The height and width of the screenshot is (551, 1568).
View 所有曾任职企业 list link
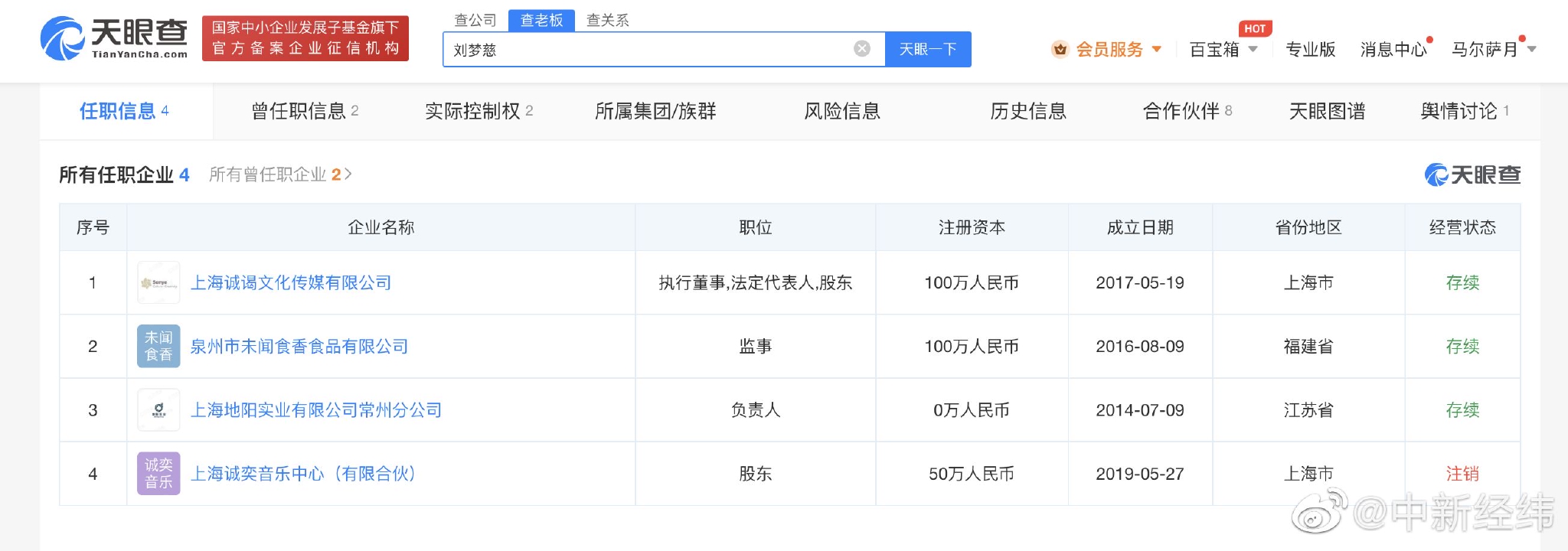[x=280, y=174]
